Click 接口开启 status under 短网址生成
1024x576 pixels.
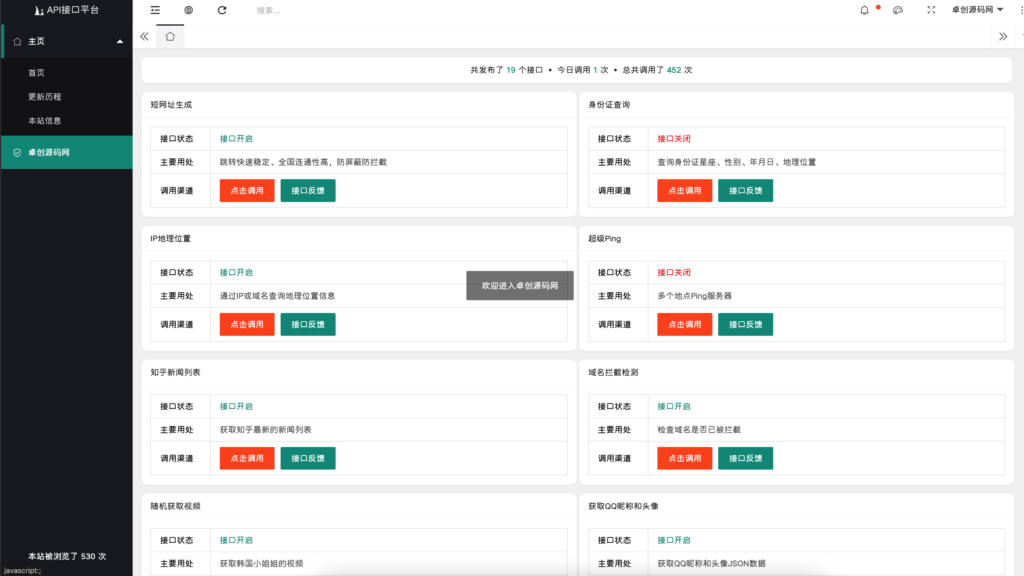(236, 138)
